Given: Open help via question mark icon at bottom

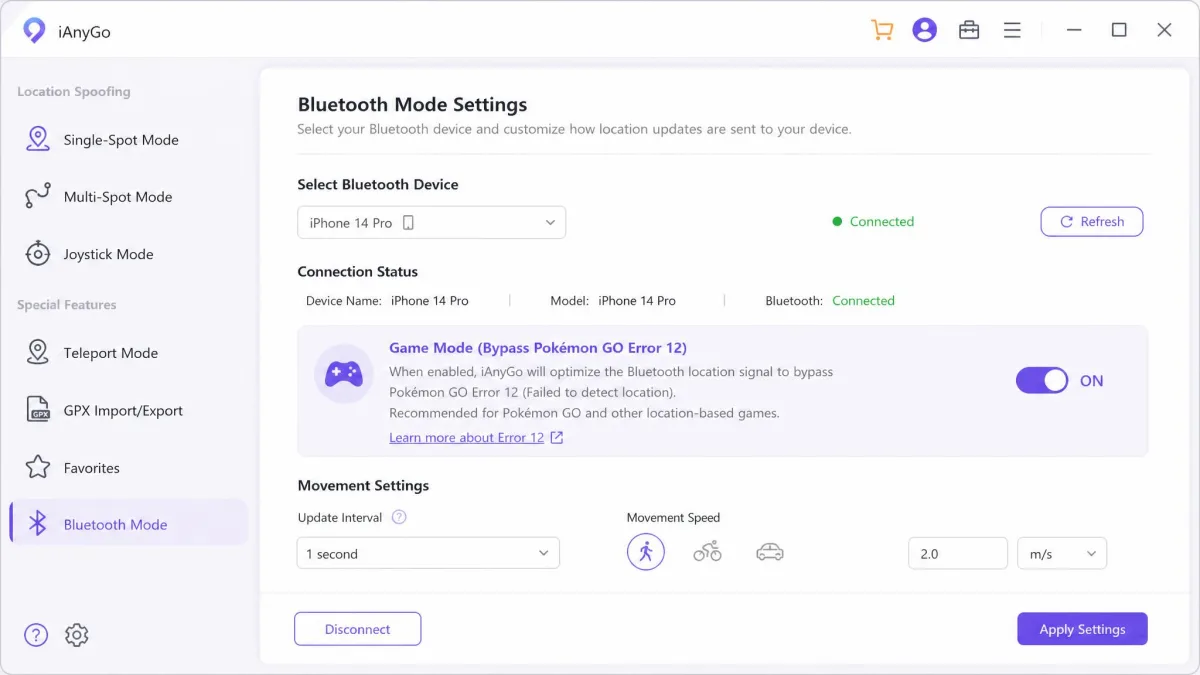Looking at the screenshot, I should (x=36, y=635).
